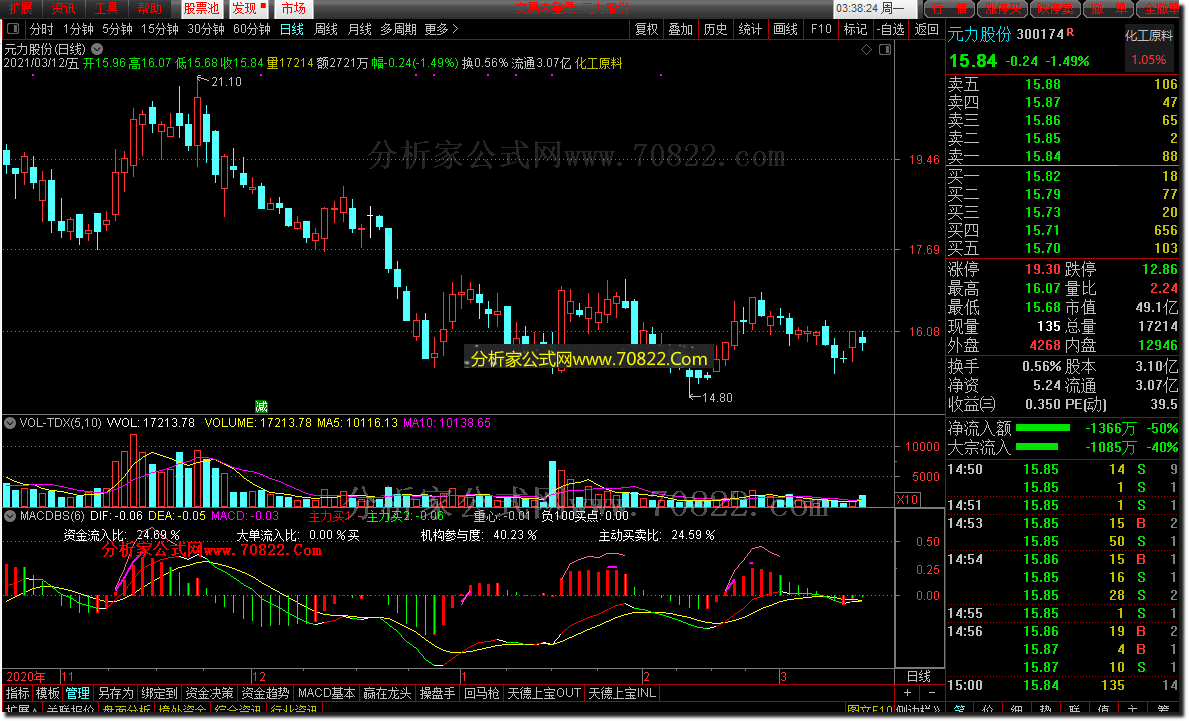Switch to 月线 monthly chart
The width and height of the screenshot is (1189, 721).
pos(359,29)
